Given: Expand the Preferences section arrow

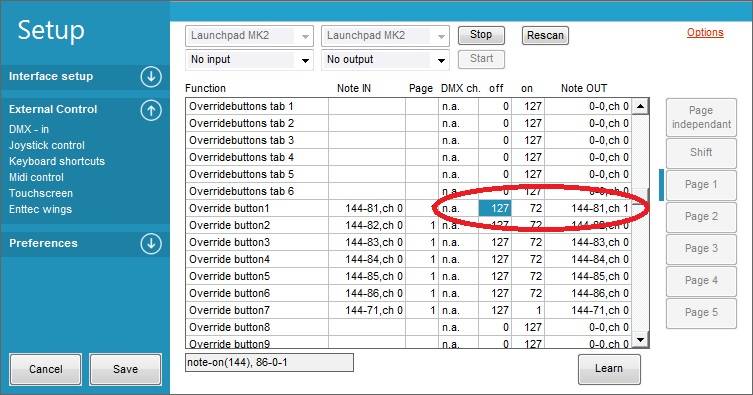Looking at the screenshot, I should (x=151, y=243).
